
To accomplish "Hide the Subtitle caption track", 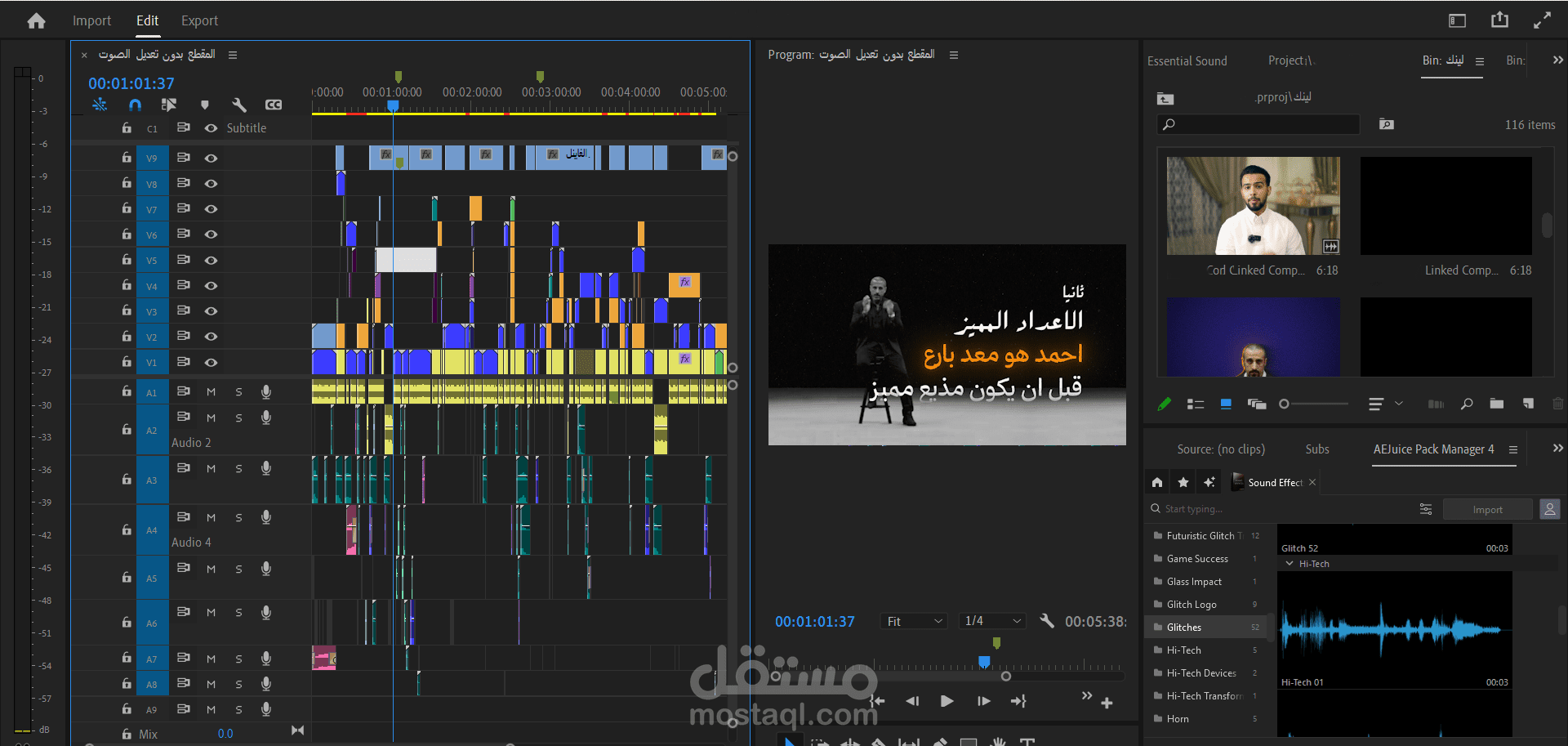I will [x=211, y=128].
